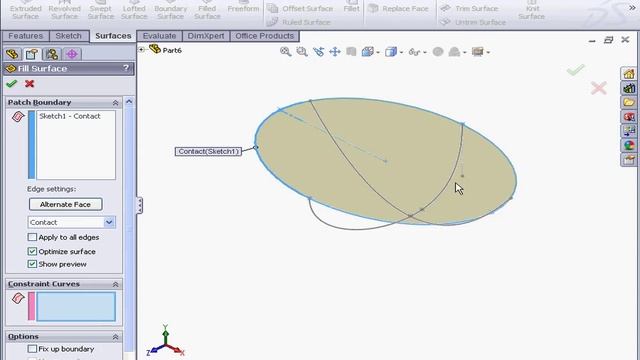The height and width of the screenshot is (360, 640).
Task: Select the Pan view icon
Action: coord(335,52)
